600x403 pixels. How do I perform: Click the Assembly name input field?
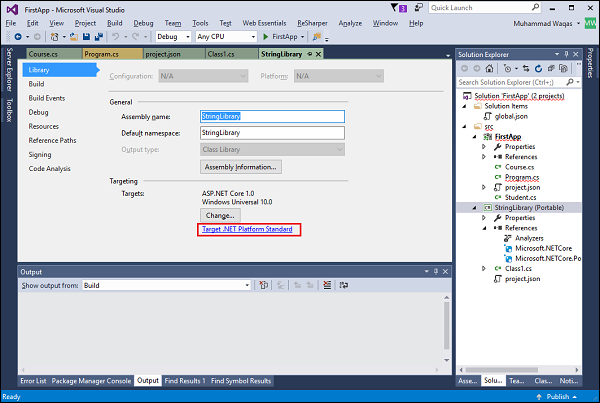(x=272, y=116)
